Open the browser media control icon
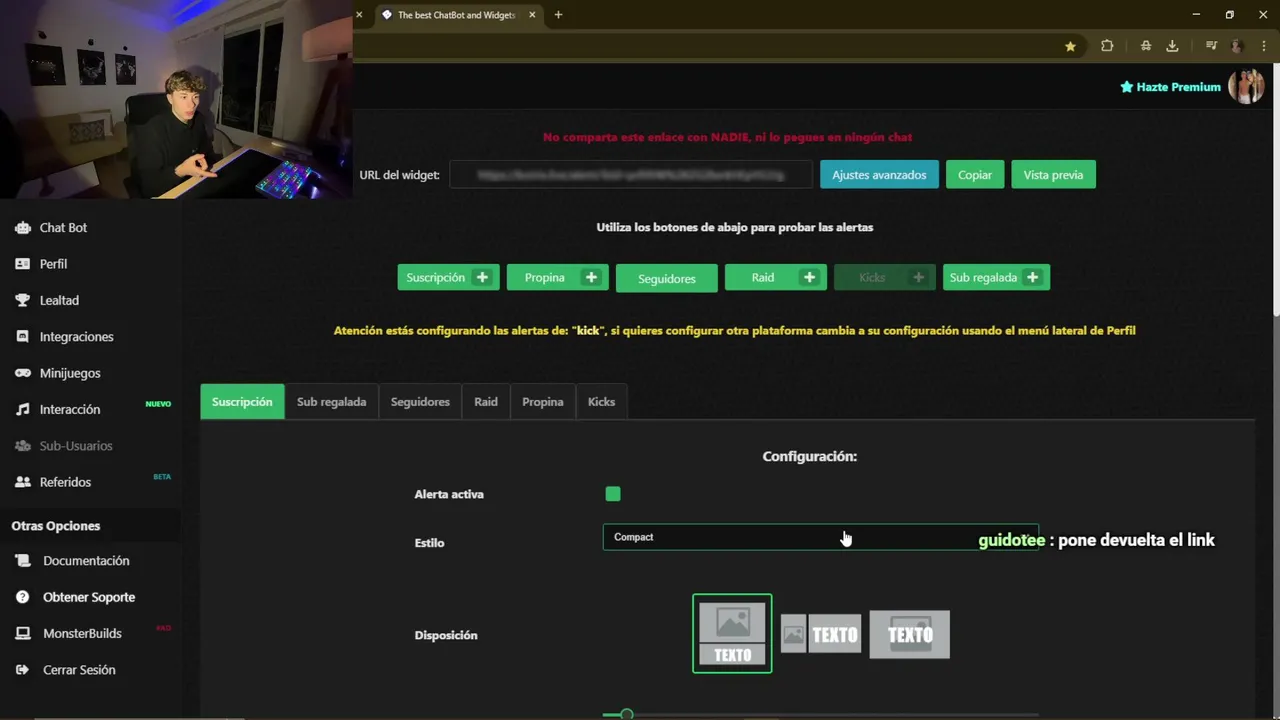The height and width of the screenshot is (720, 1280). tap(1211, 46)
